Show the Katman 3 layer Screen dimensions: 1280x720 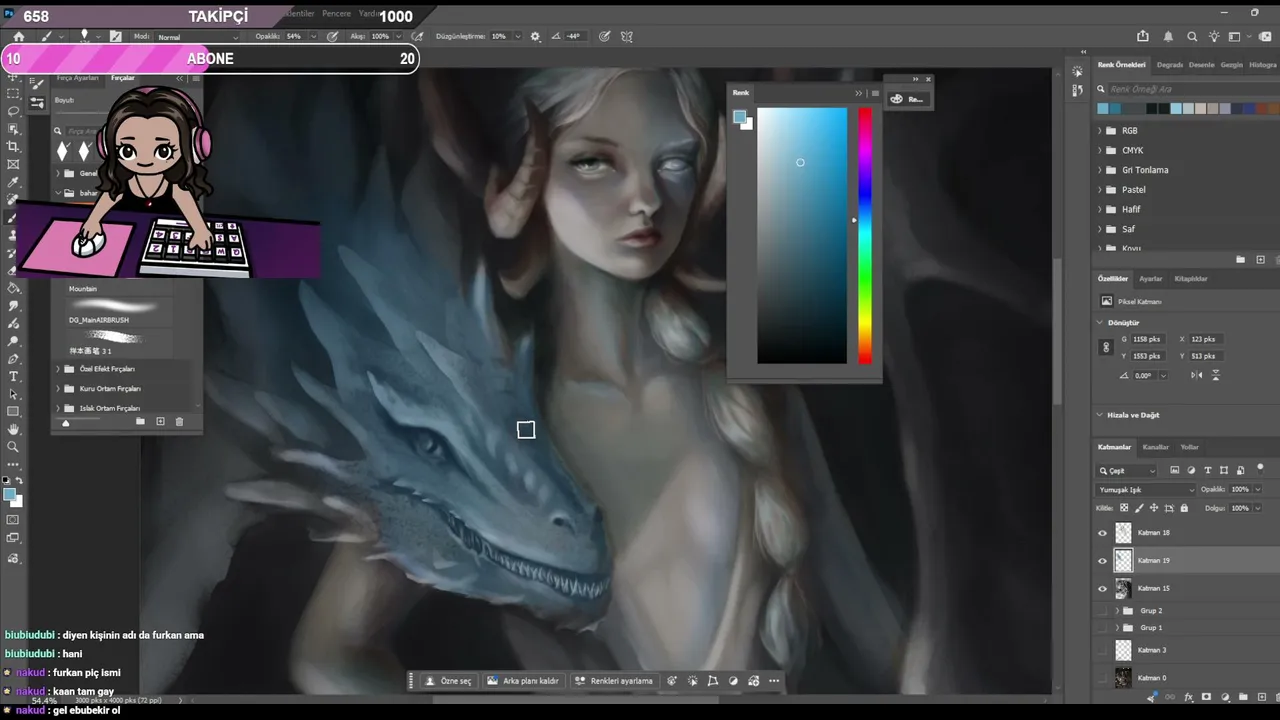(x=1103, y=650)
